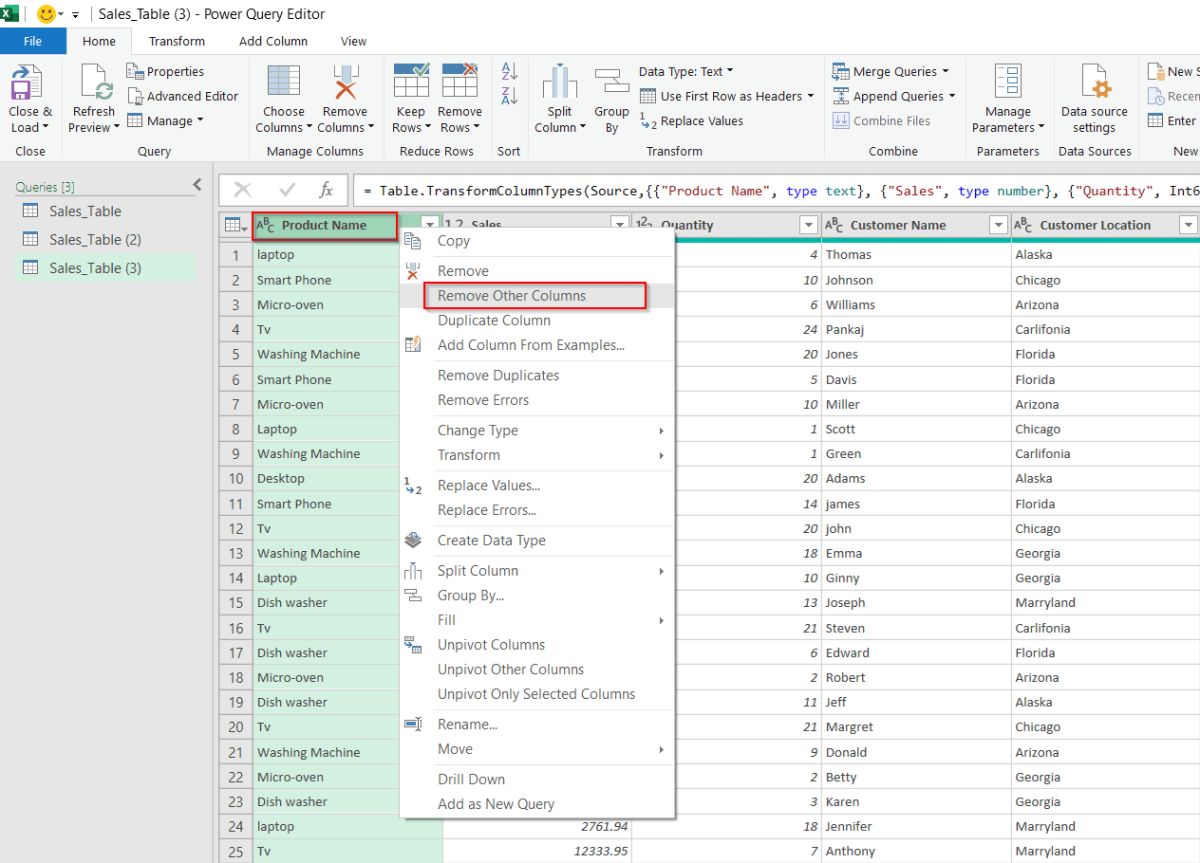Open filter dropdown on Customer Location column

[1188, 224]
